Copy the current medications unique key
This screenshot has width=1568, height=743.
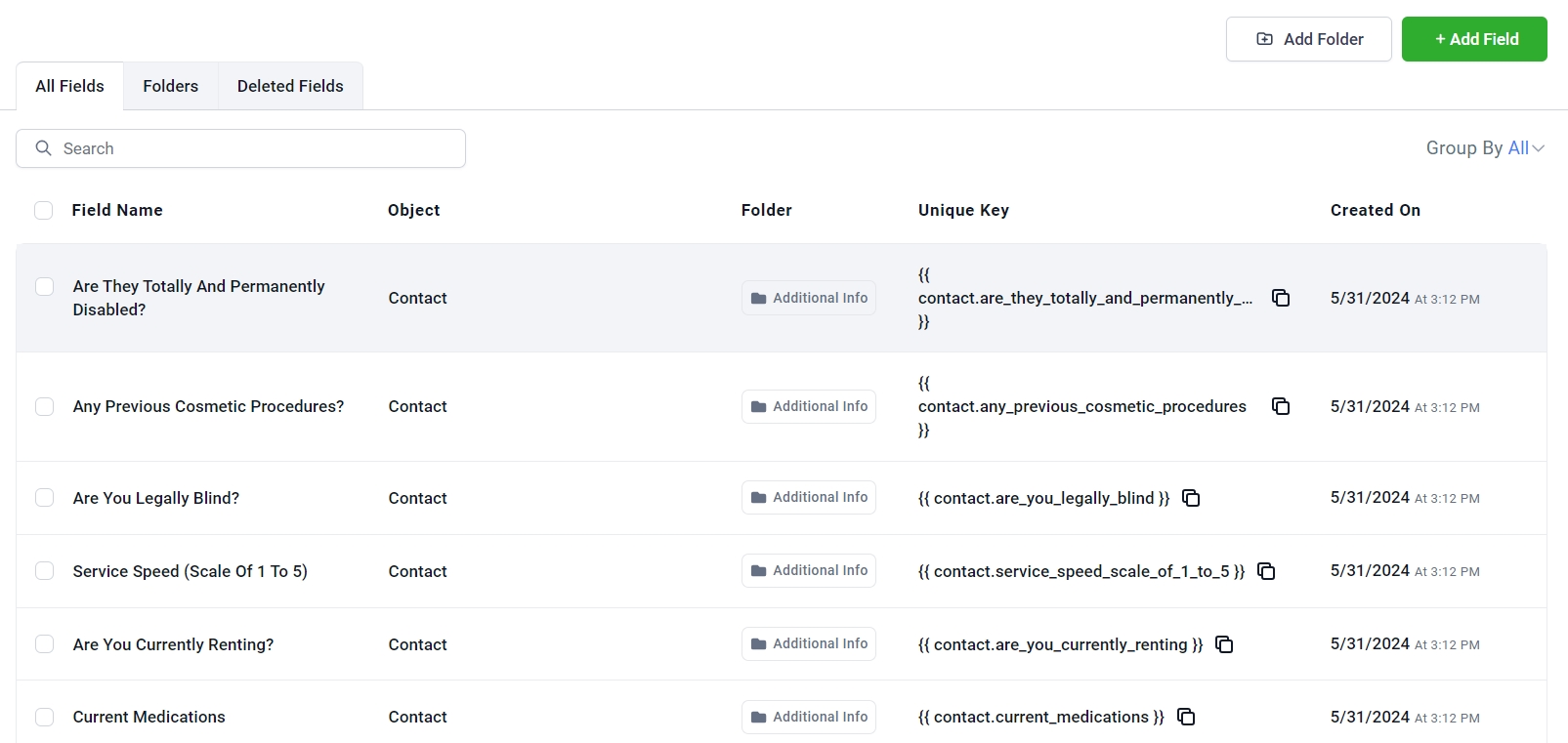click(1186, 717)
